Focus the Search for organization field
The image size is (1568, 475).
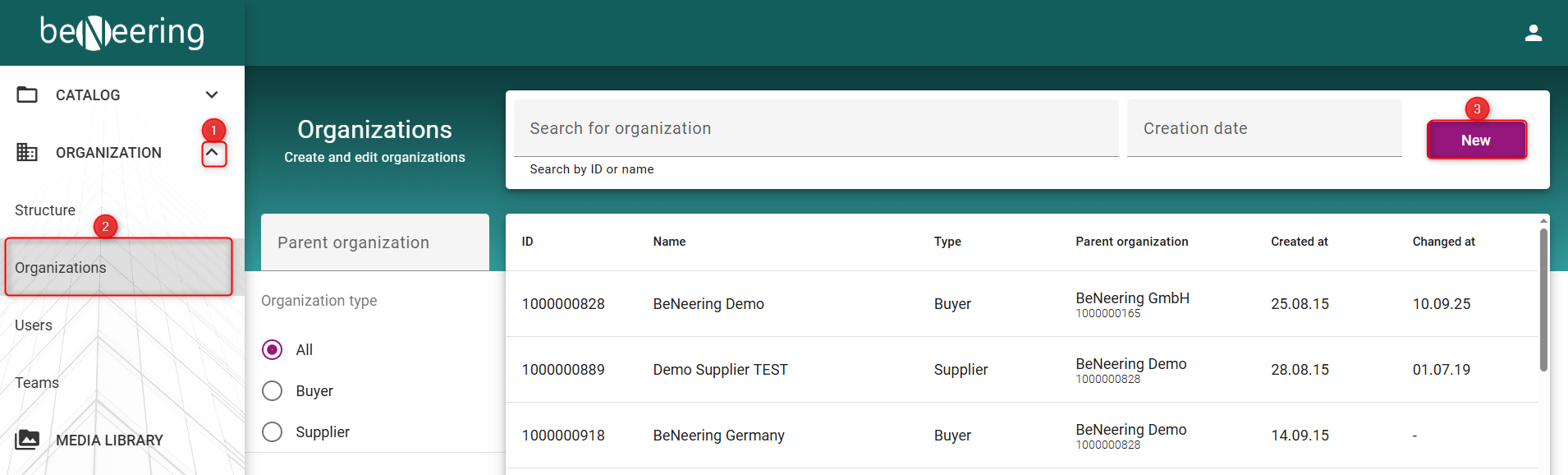pyautogui.click(x=815, y=128)
